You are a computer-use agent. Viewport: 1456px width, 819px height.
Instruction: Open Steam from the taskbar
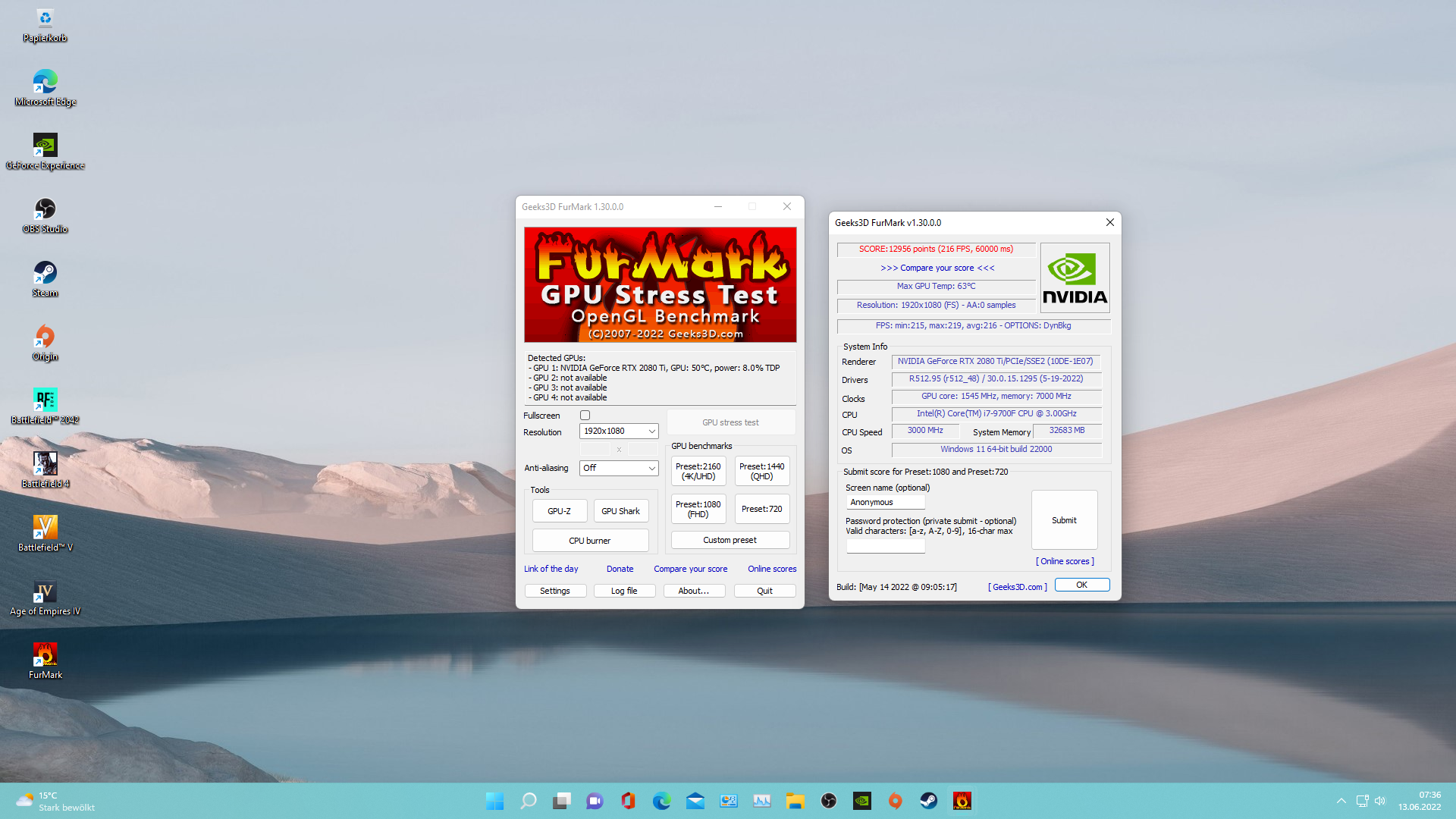click(928, 801)
